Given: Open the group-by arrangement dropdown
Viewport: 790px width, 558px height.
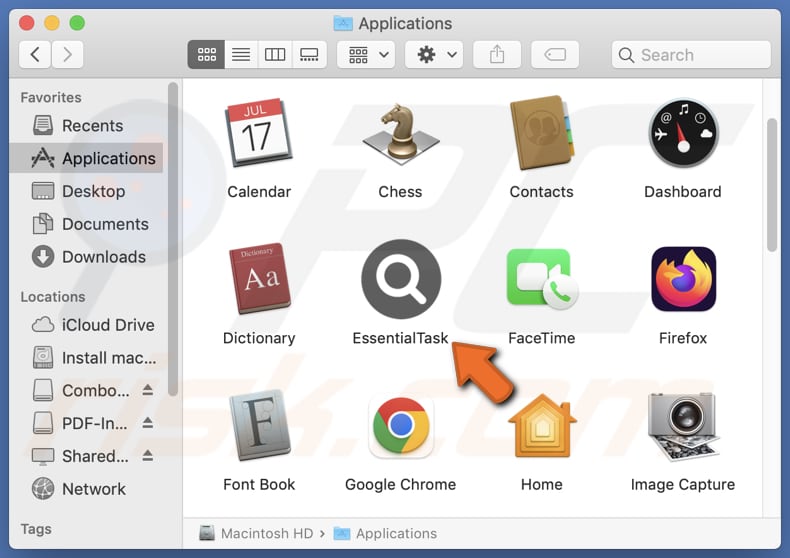Looking at the screenshot, I should (x=366, y=54).
